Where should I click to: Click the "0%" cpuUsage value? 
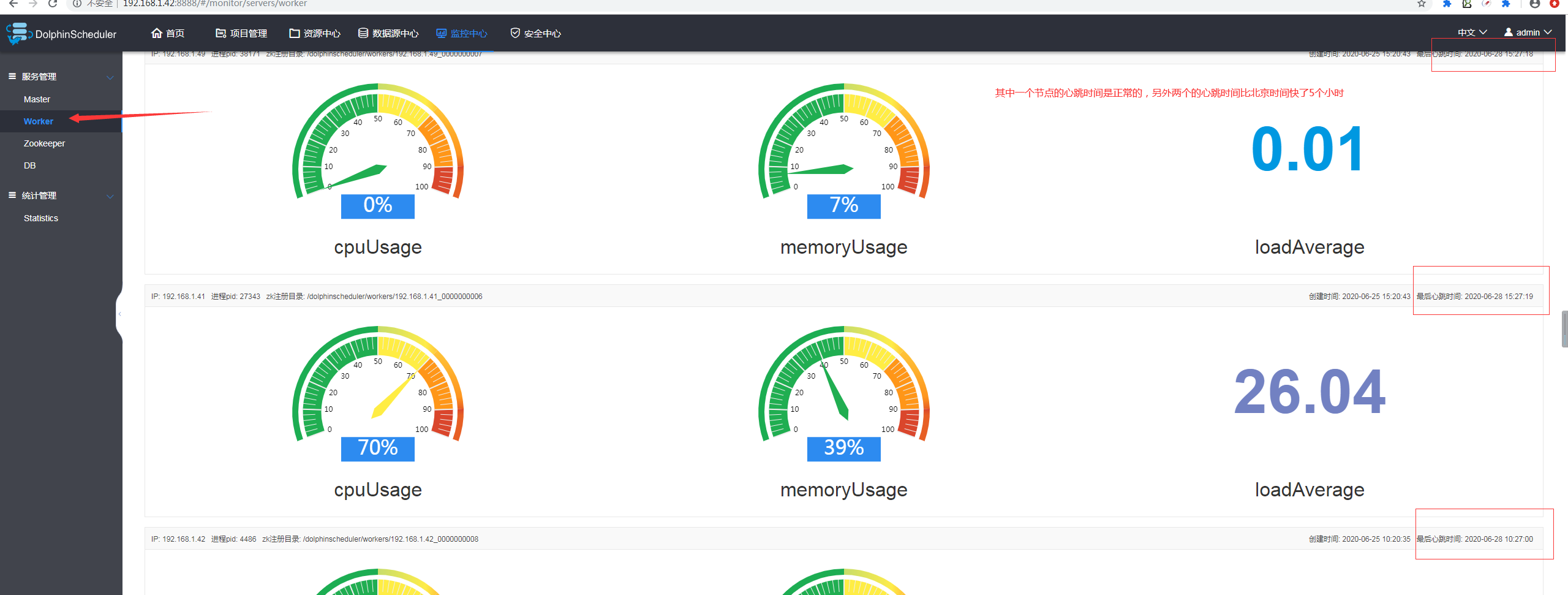pyautogui.click(x=378, y=205)
